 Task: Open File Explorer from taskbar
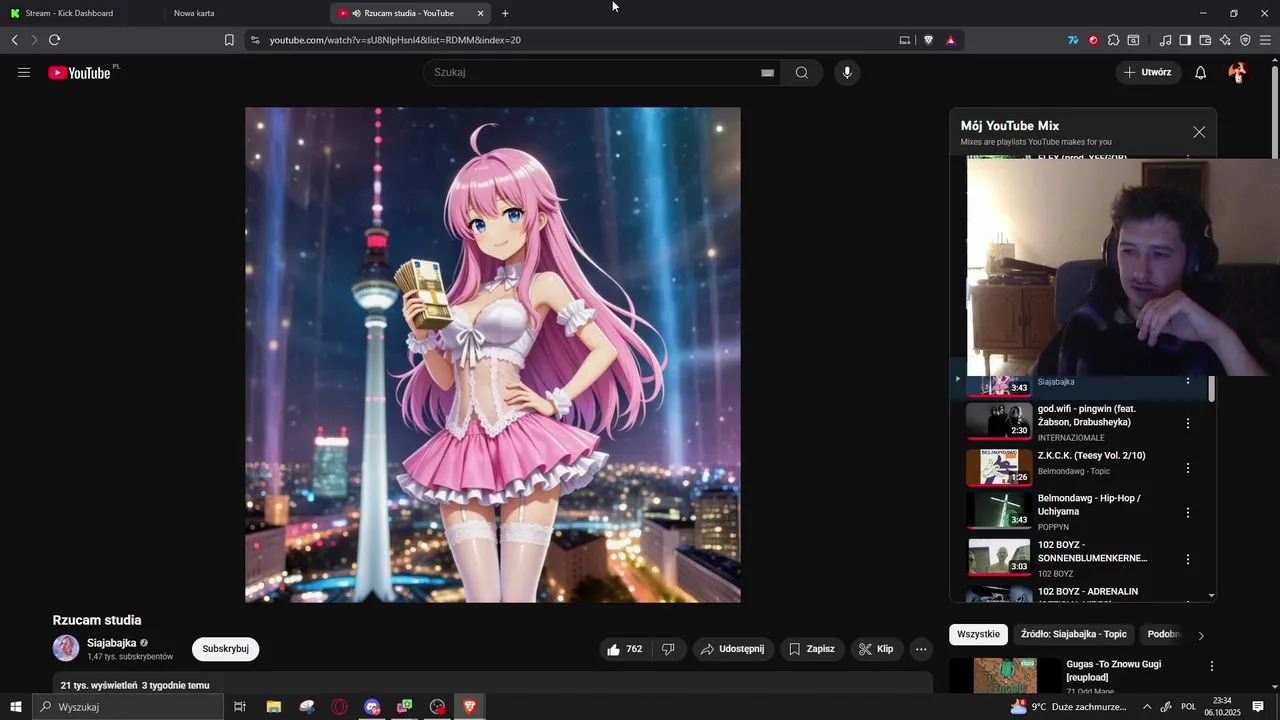click(274, 707)
